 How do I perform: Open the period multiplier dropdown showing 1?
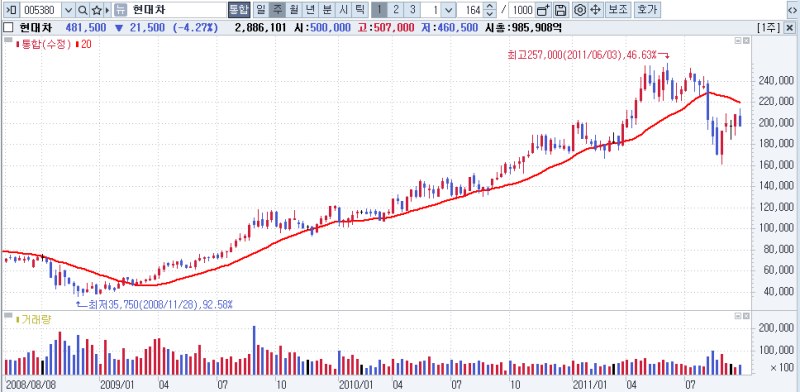(x=448, y=10)
